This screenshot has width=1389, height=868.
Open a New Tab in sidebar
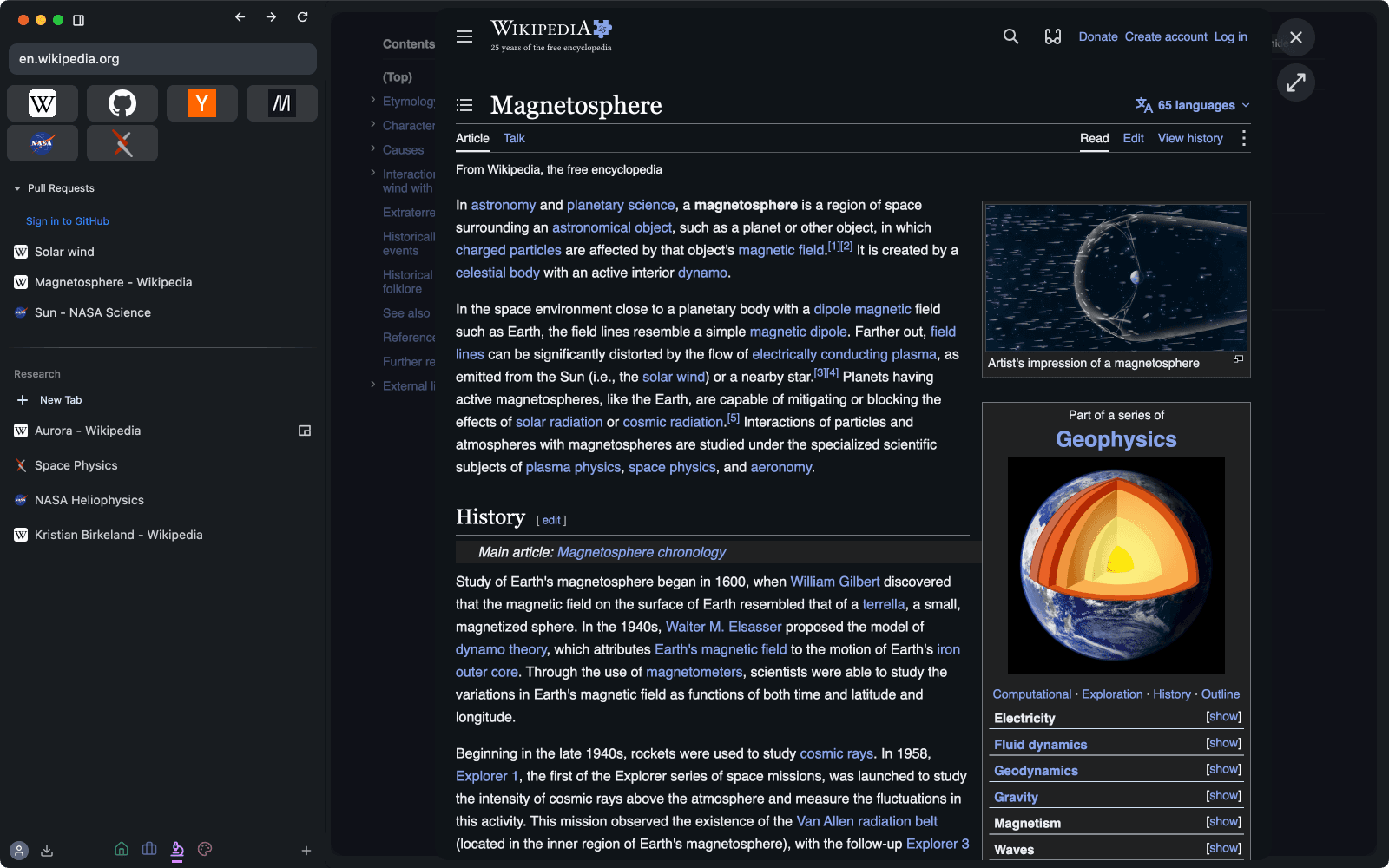(162, 400)
